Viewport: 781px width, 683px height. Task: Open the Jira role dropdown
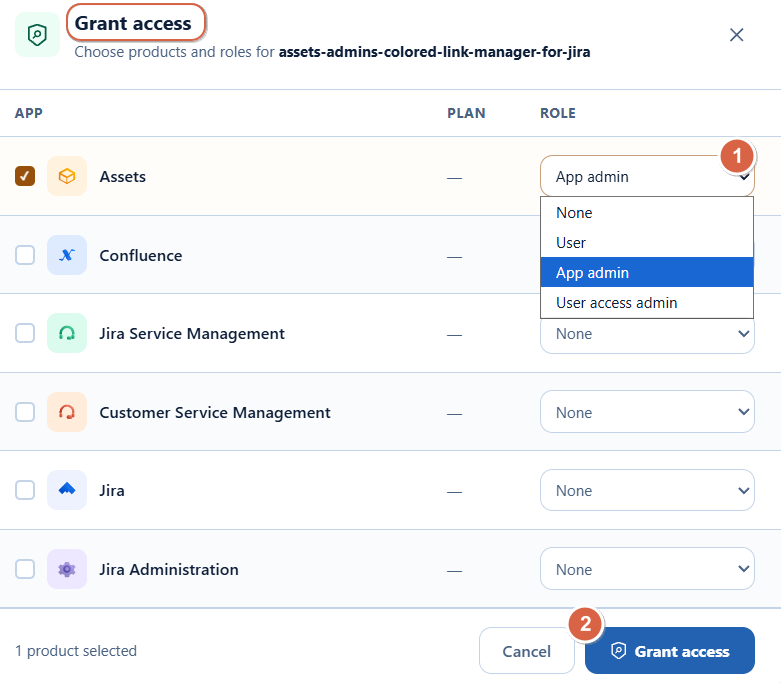tap(647, 490)
